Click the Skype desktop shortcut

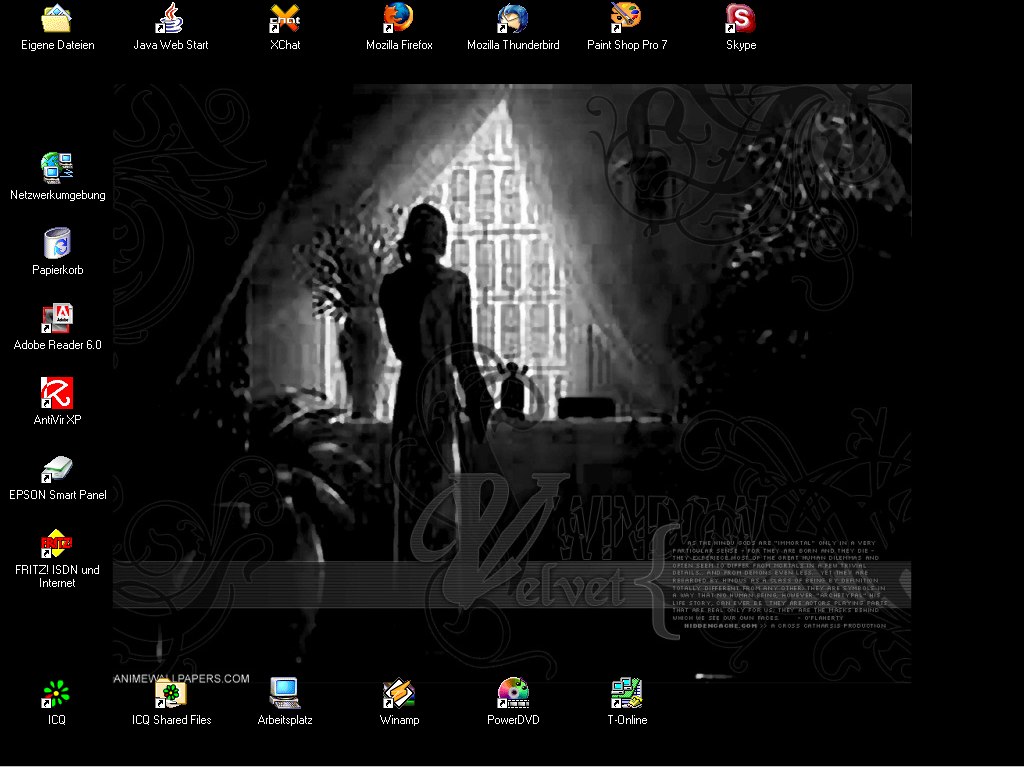coord(741,19)
